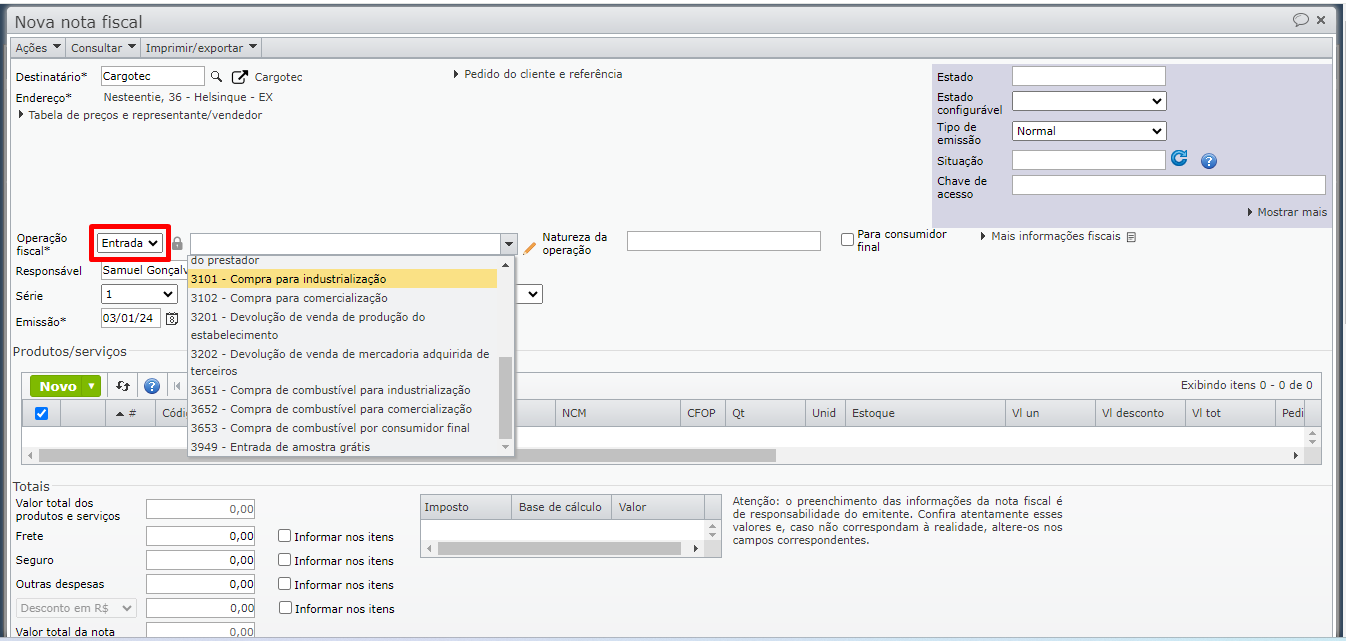This screenshot has width=1346, height=641.
Task: Click into the Frete value field
Action: tap(200, 536)
